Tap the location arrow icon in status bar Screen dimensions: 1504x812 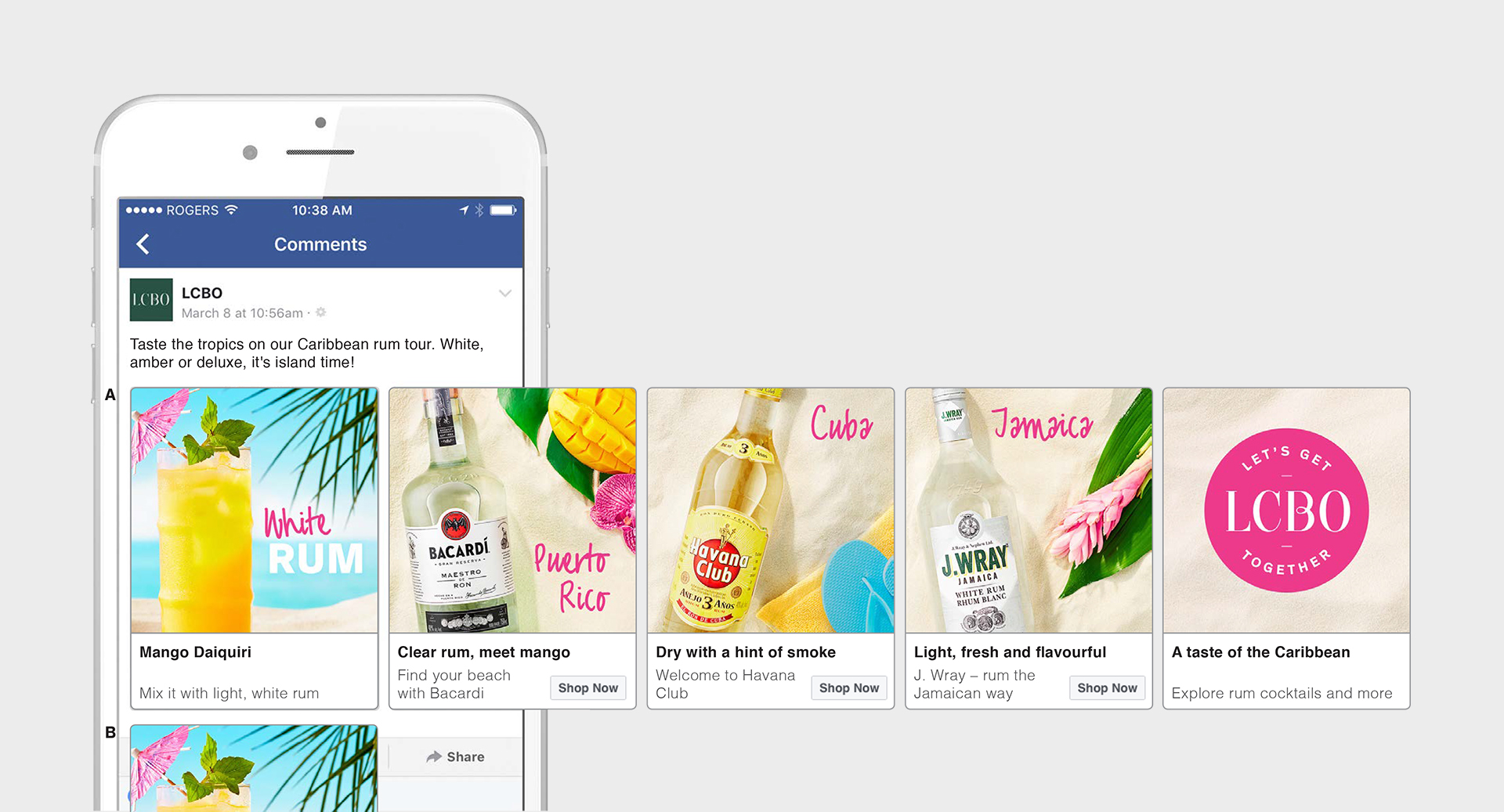tap(464, 210)
